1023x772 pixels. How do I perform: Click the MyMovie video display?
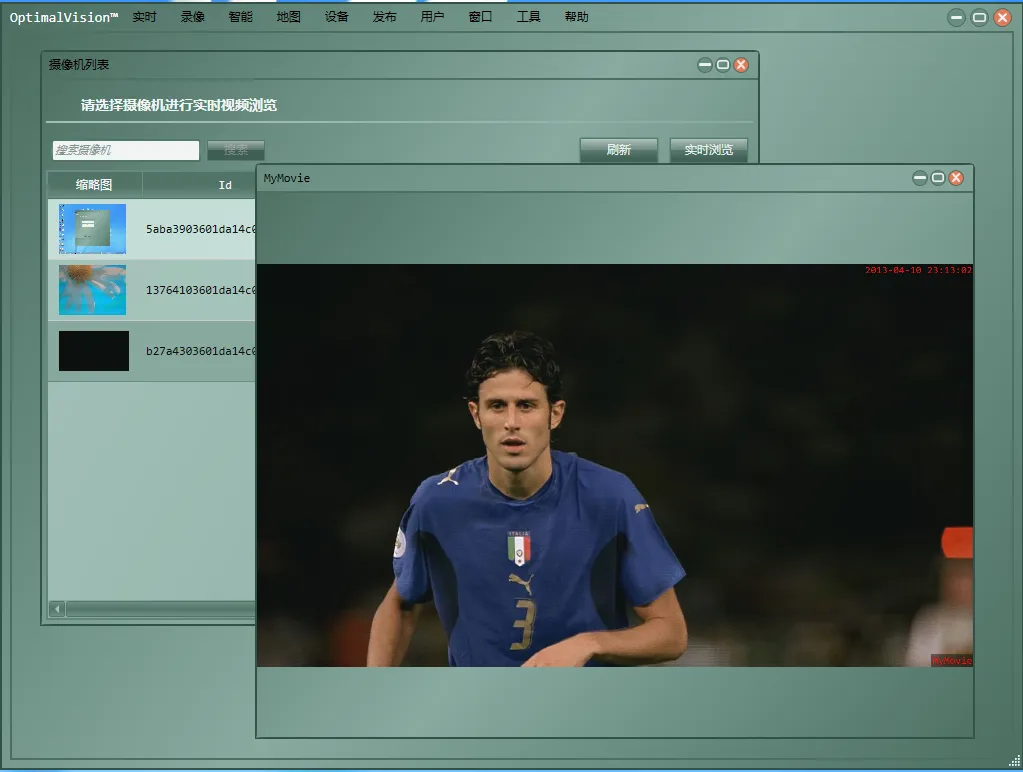click(x=615, y=465)
